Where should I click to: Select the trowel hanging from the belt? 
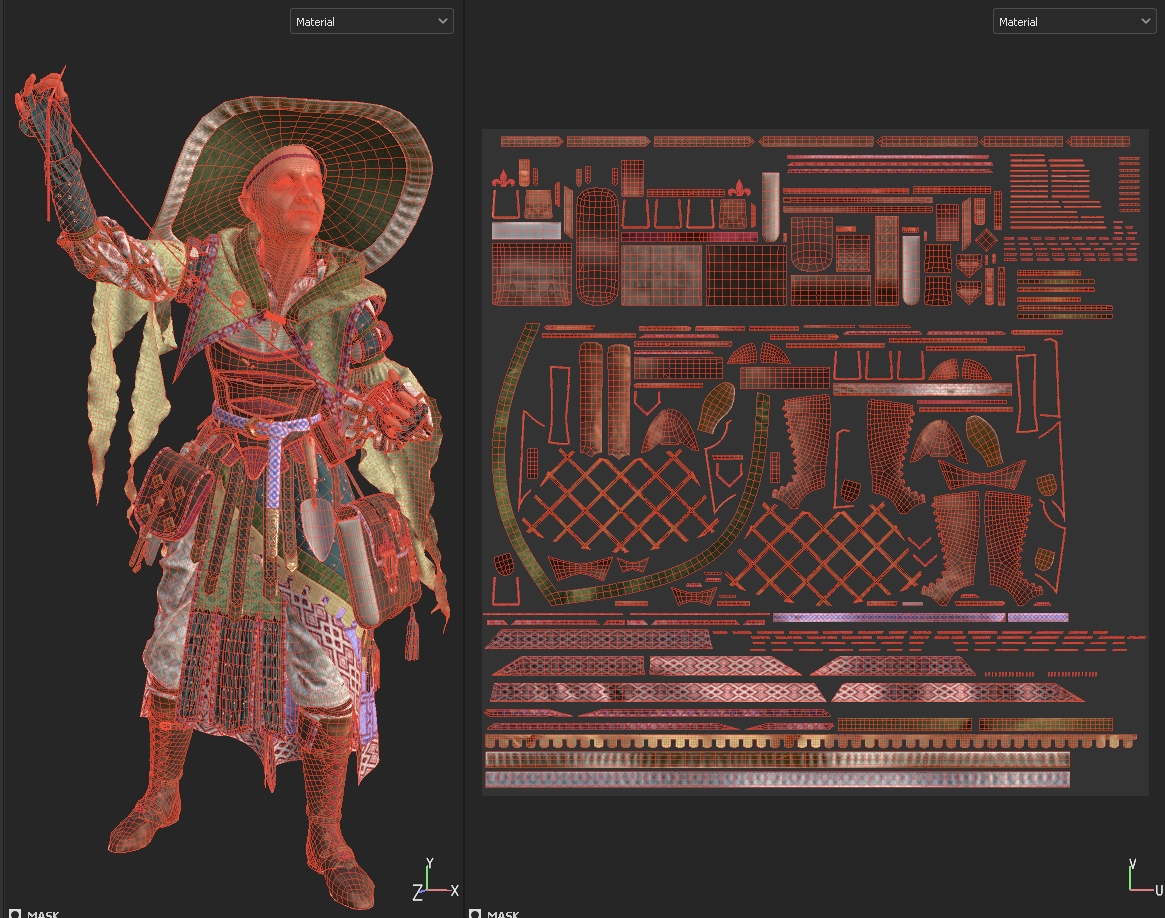point(316,525)
